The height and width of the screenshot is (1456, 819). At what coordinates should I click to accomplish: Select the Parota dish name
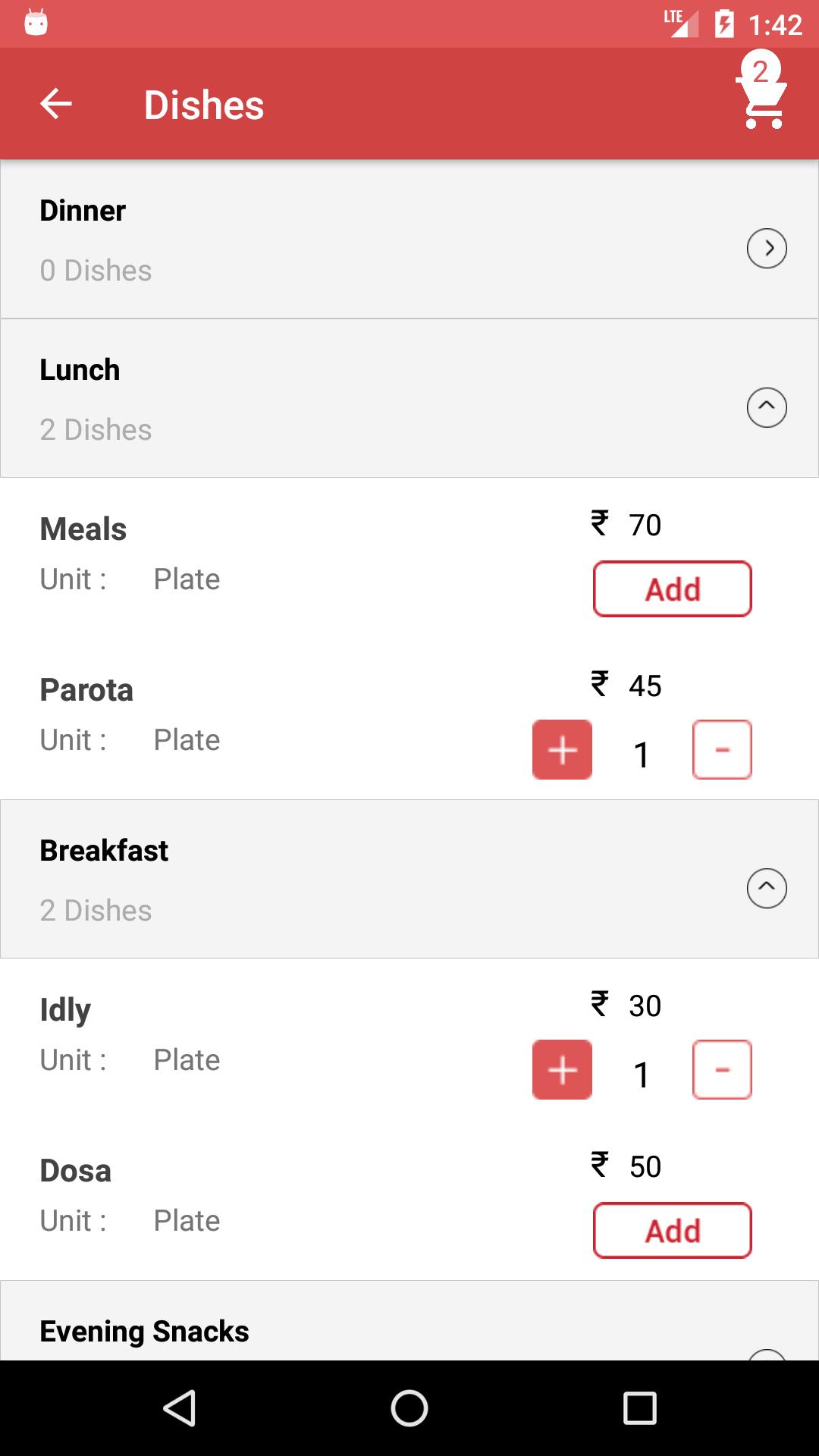pos(86,690)
